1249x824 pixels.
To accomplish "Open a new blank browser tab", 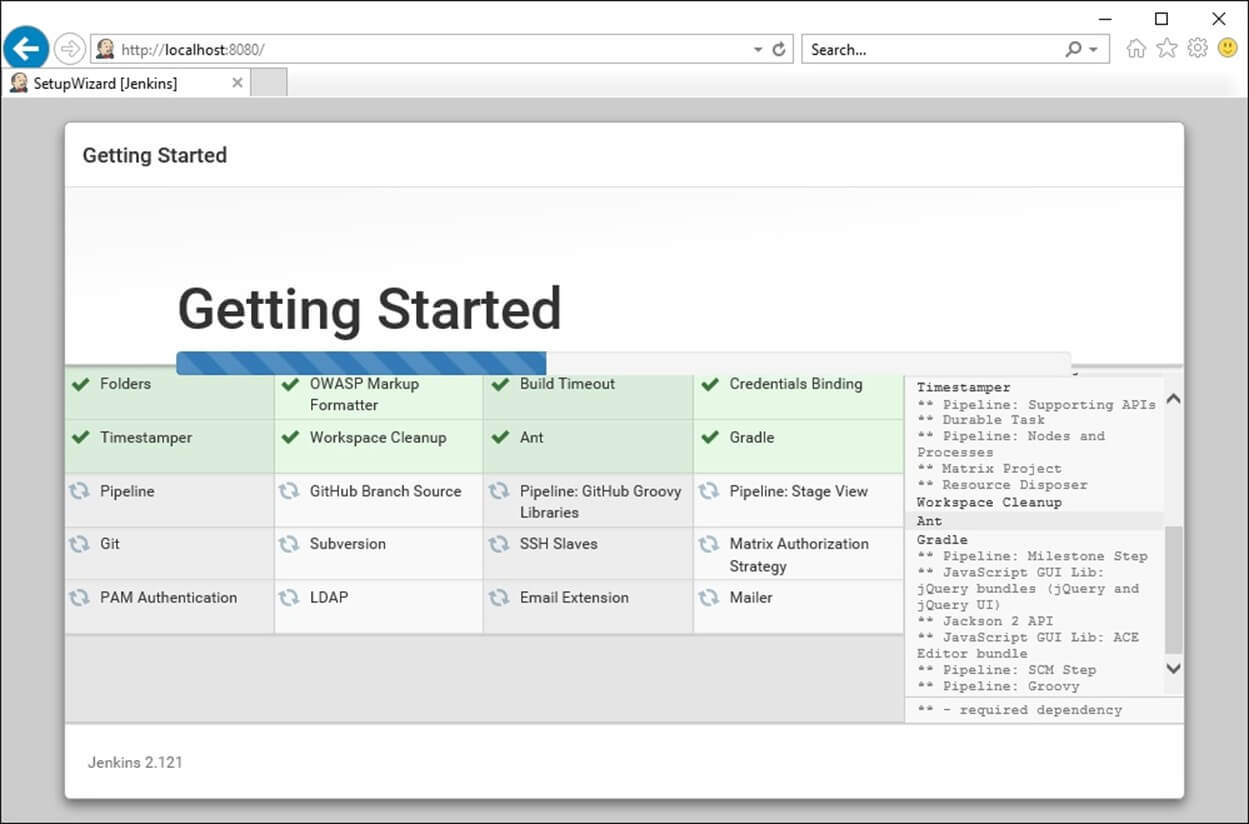I will tap(269, 83).
